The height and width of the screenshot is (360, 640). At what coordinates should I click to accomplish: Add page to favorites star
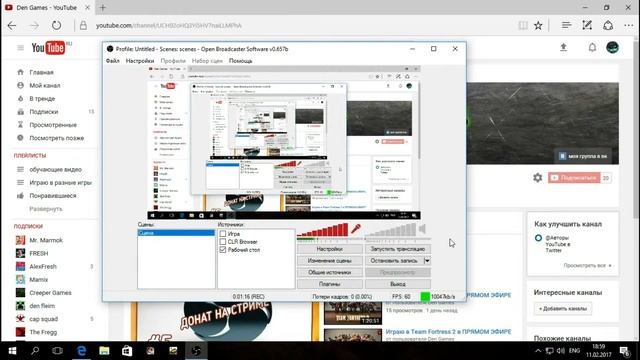pos(538,26)
